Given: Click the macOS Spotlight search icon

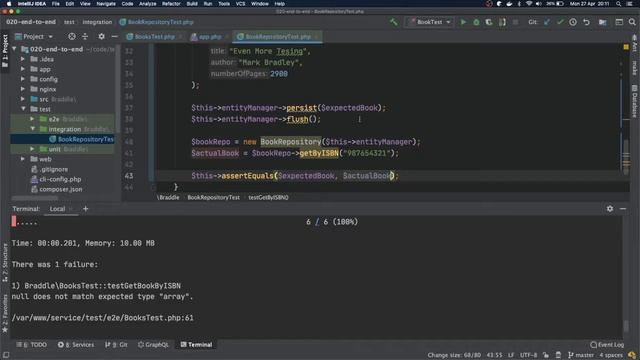Looking at the screenshot, I should (x=619, y=4).
